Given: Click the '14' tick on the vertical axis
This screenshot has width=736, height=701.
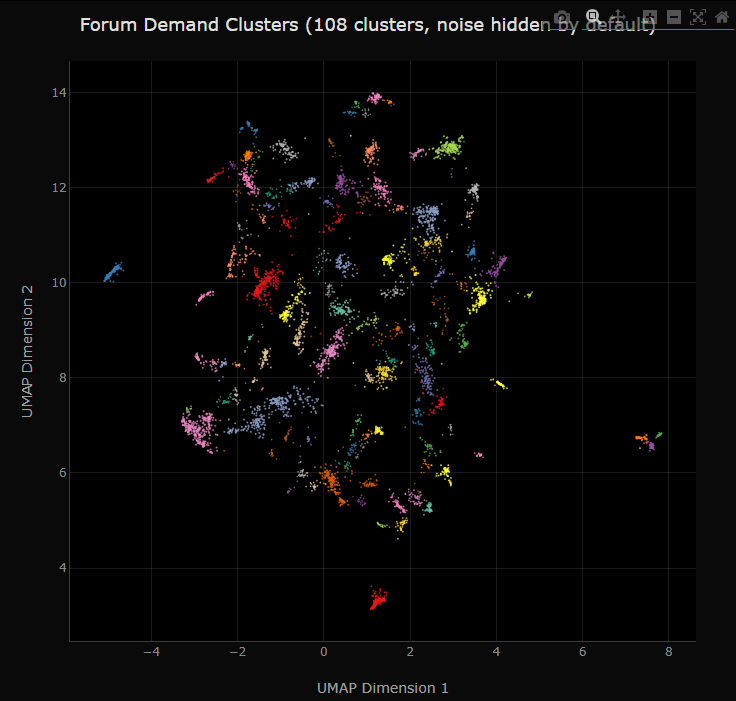Looking at the screenshot, I should pyautogui.click(x=59, y=93).
